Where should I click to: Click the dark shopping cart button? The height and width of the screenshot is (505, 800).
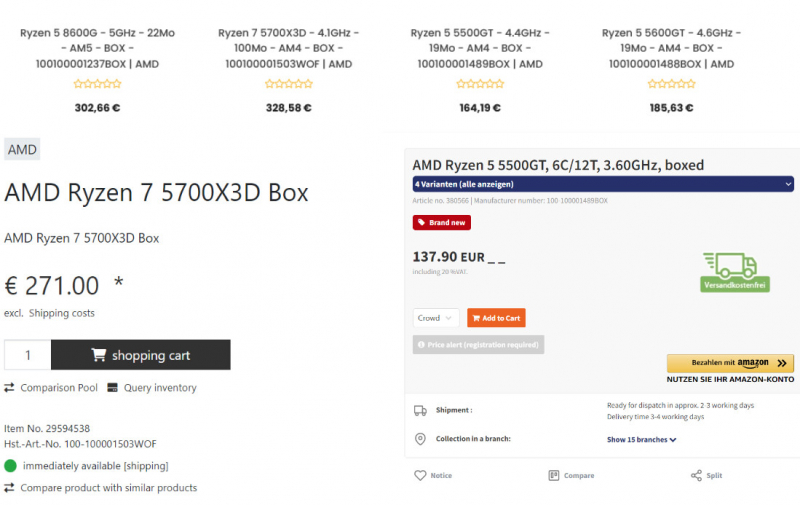141,355
